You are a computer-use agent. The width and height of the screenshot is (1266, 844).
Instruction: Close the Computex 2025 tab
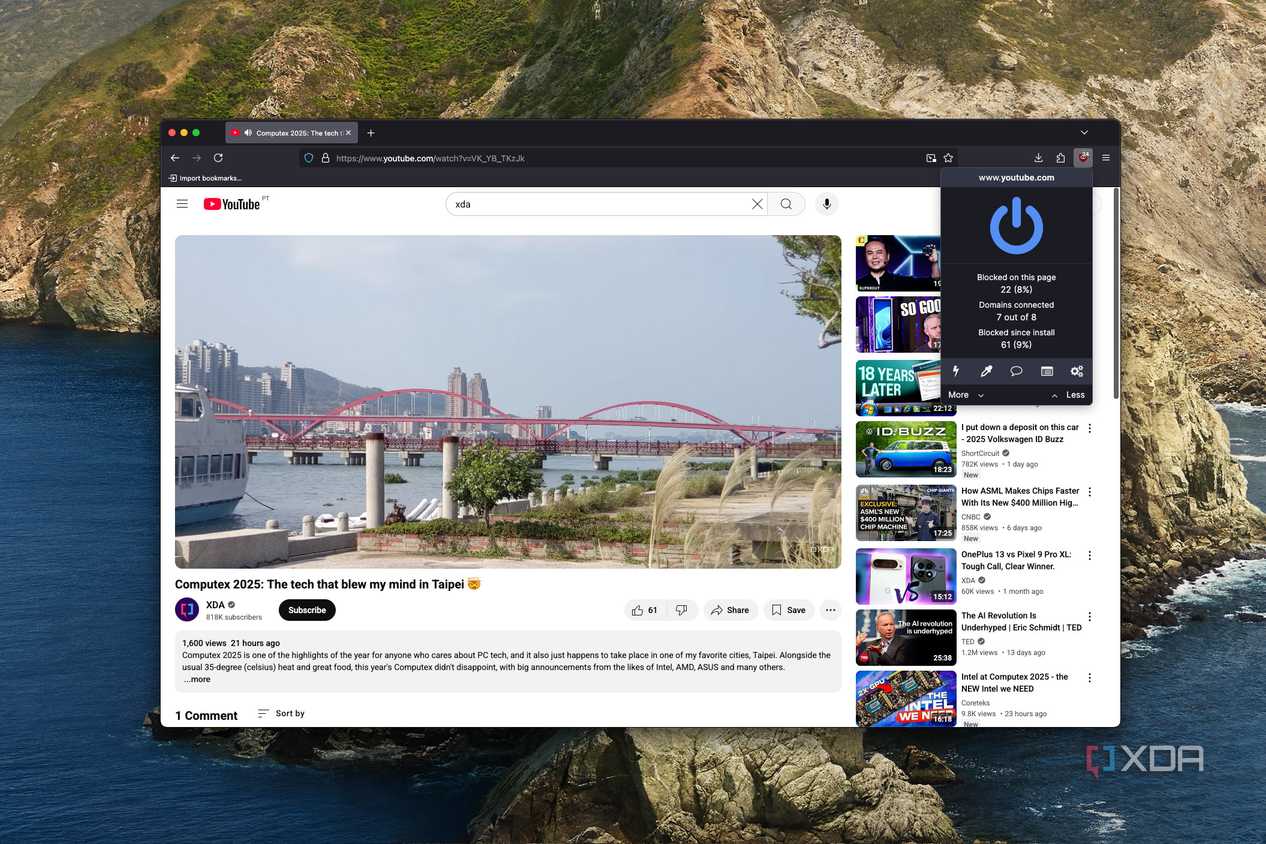348,133
